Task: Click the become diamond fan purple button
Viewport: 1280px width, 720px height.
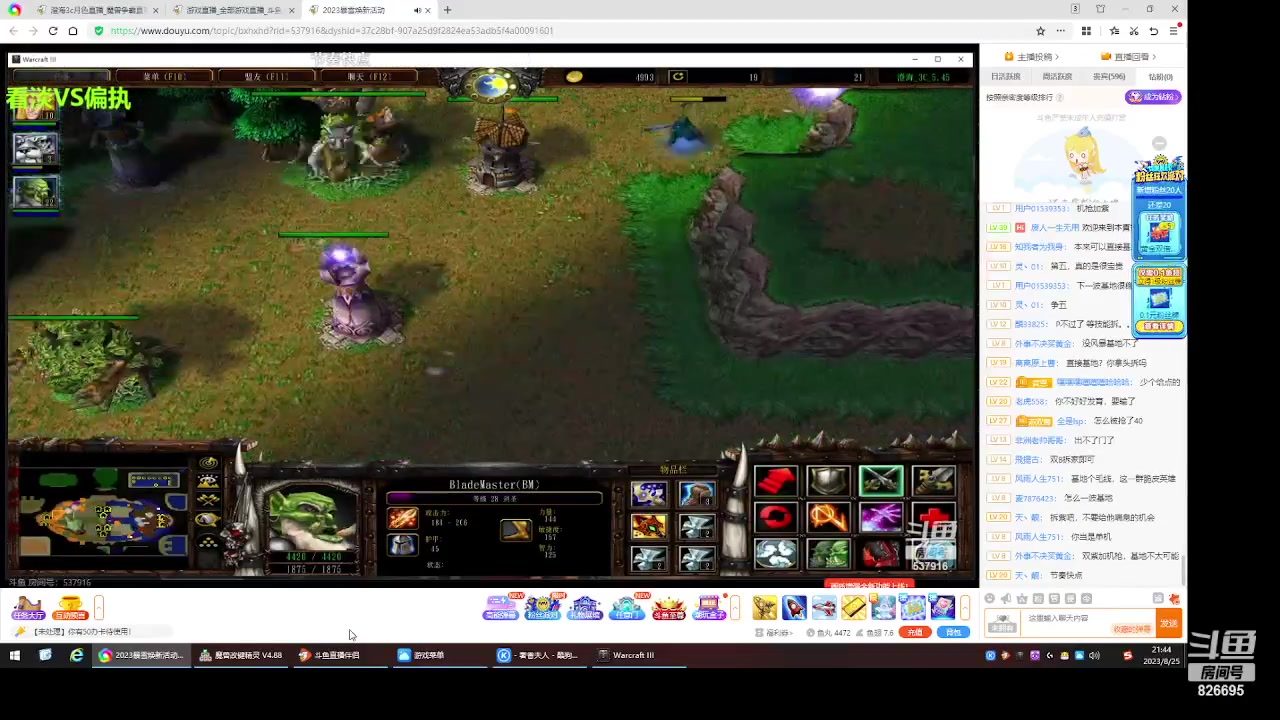Action: coord(1153,97)
